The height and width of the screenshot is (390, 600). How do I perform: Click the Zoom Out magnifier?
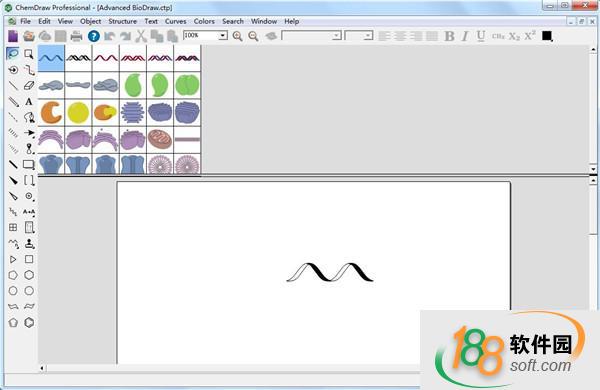[x=253, y=36]
